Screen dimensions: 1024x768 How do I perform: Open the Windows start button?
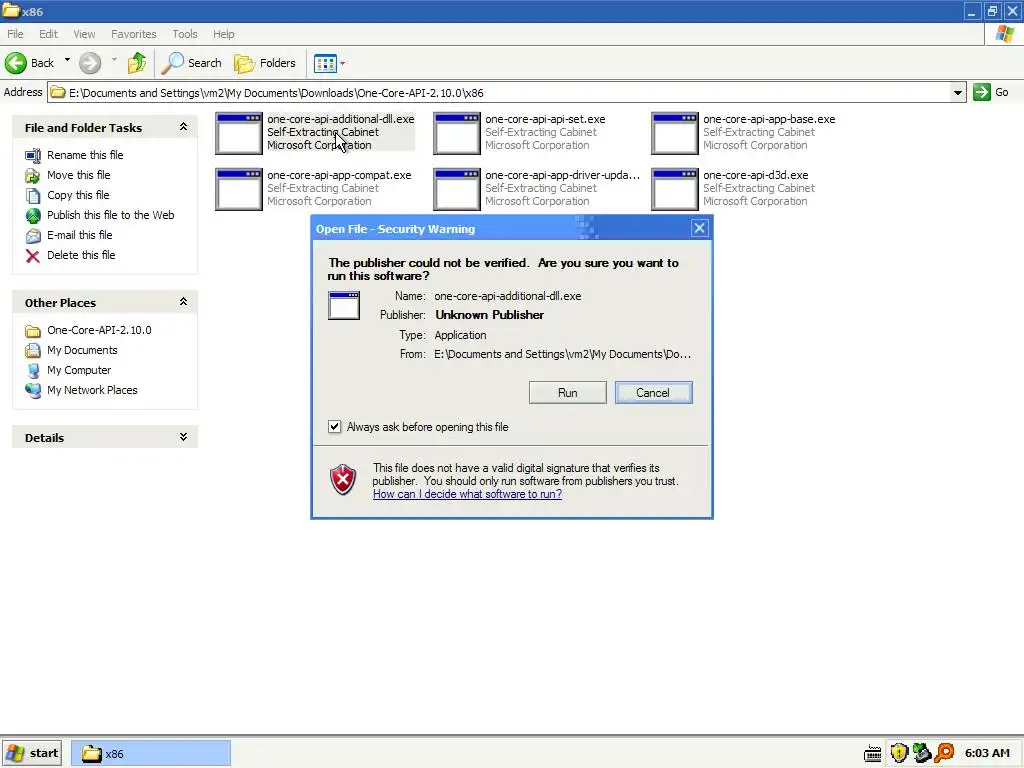33,753
